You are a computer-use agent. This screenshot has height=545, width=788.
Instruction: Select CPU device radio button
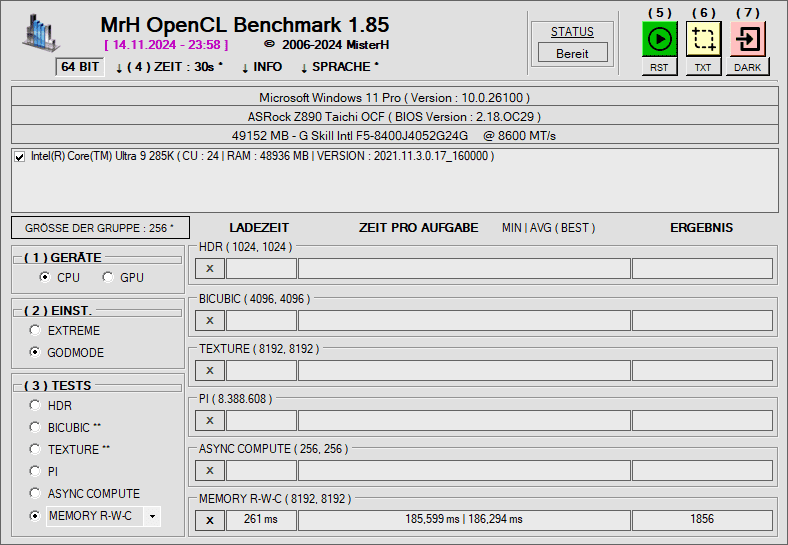[x=45, y=277]
